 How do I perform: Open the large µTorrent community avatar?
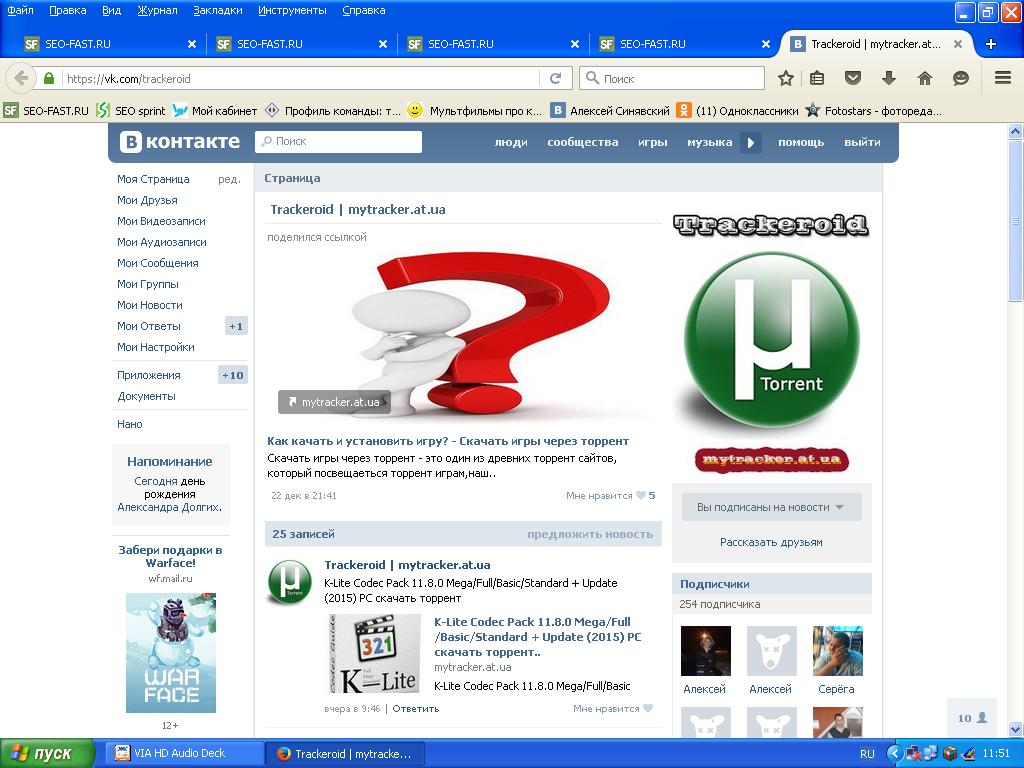tap(771, 340)
